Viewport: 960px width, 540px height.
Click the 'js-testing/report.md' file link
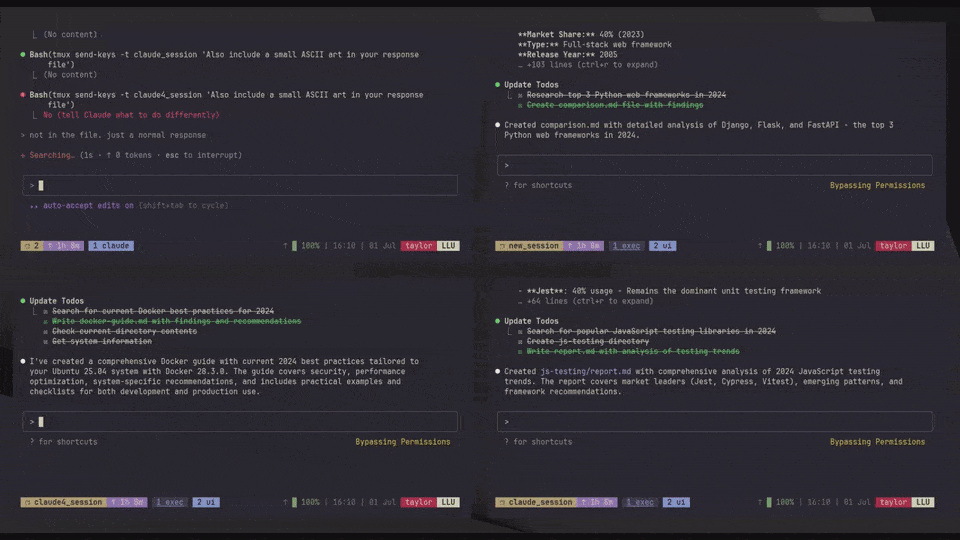click(582, 371)
